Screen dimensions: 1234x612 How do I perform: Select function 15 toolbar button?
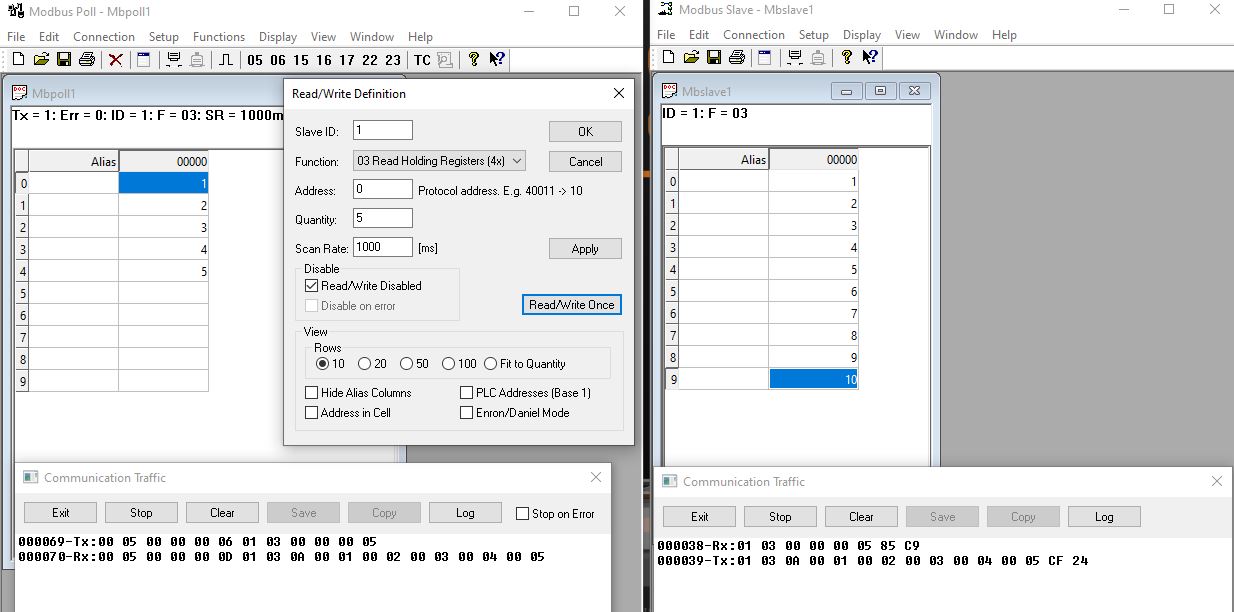click(301, 60)
